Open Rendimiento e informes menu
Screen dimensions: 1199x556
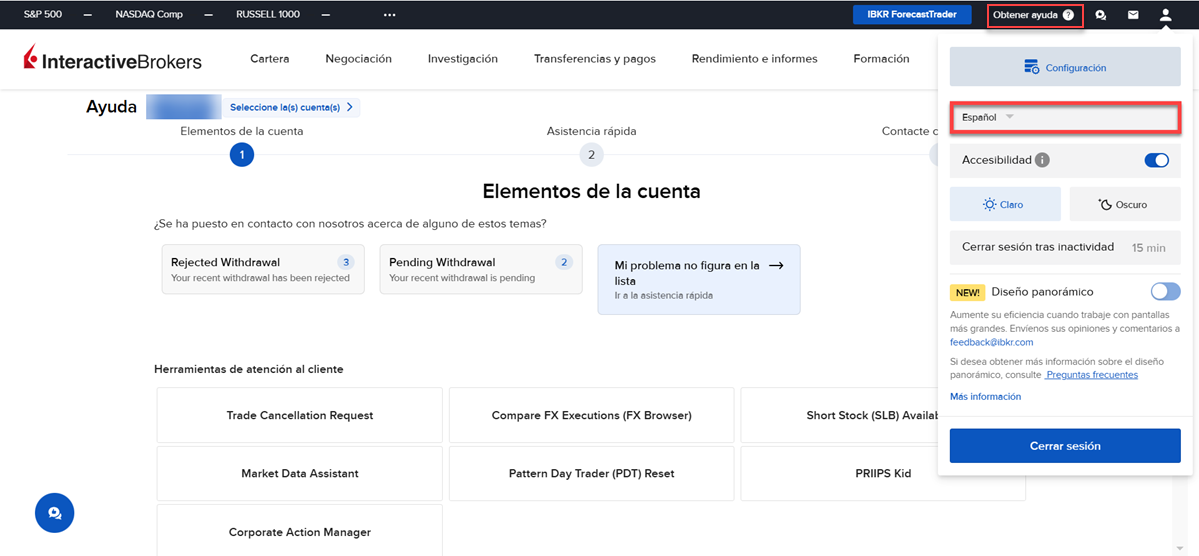click(x=755, y=59)
